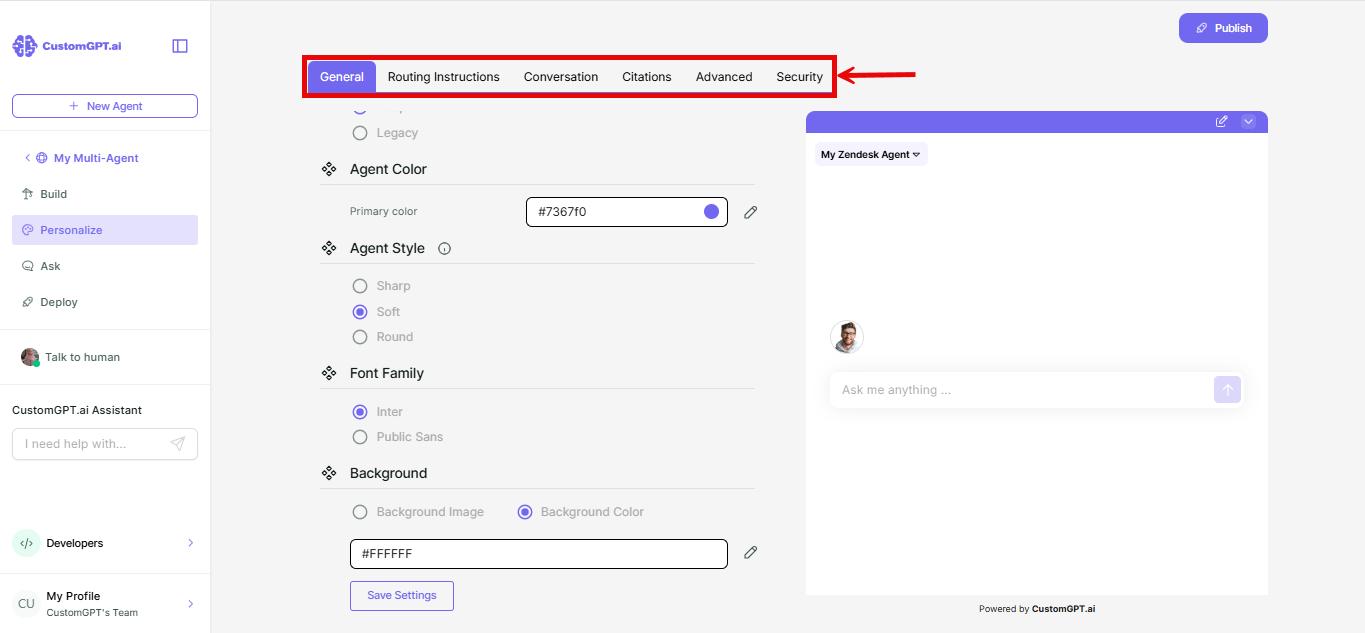Click the Agent Color section icon
Viewport: 1365px width, 633px height.
329,169
